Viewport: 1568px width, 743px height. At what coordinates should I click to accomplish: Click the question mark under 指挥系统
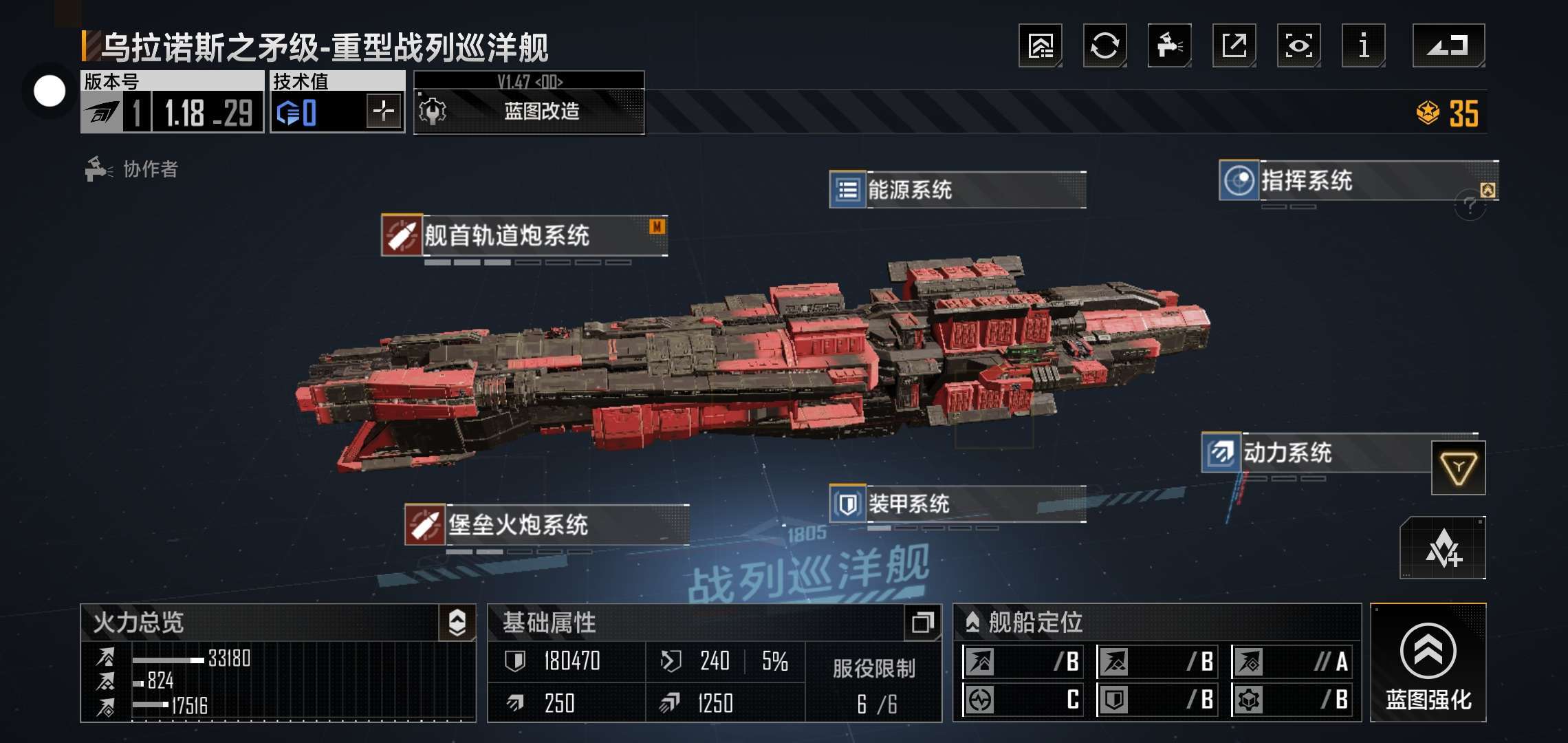click(x=1470, y=206)
